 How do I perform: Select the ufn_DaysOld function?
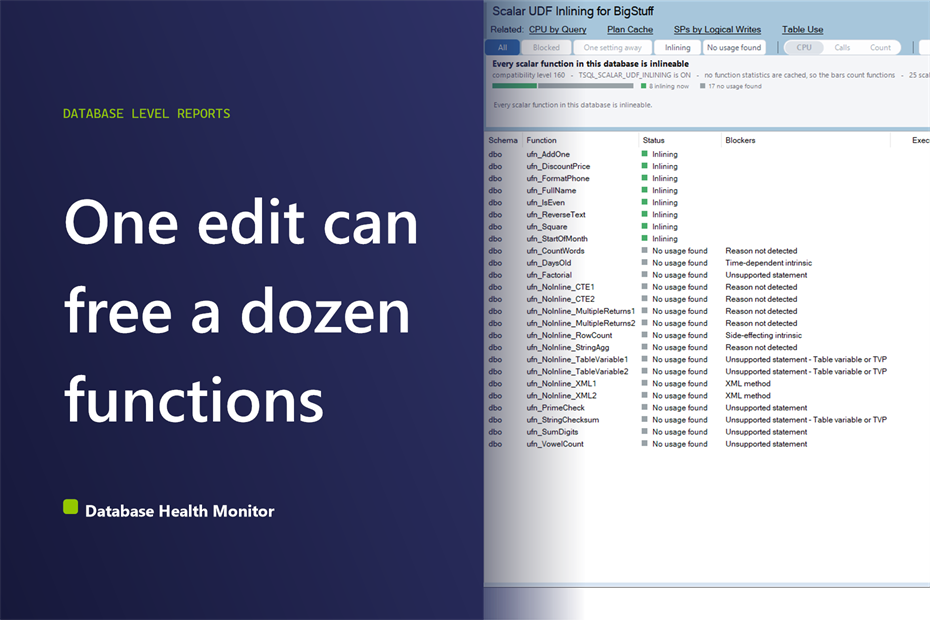[x=549, y=263]
